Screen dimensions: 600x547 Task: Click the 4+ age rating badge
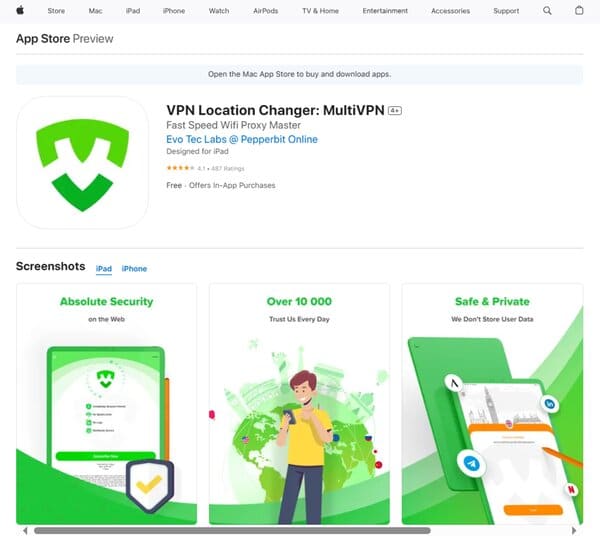(x=395, y=111)
